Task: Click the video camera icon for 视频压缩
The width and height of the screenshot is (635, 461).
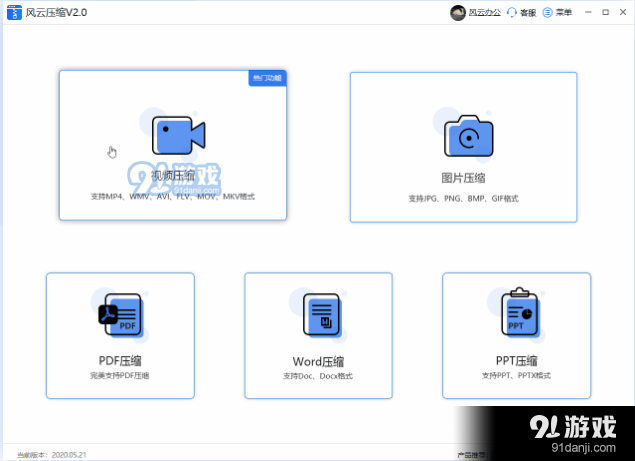Action: click(178, 135)
